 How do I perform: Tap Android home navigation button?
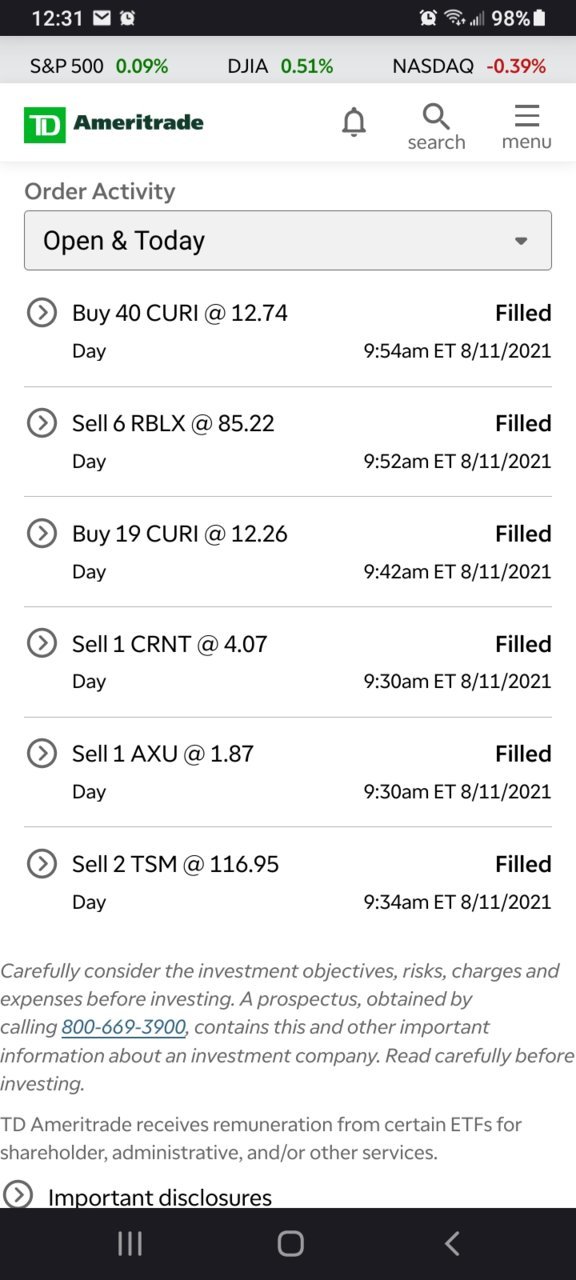coord(290,1243)
